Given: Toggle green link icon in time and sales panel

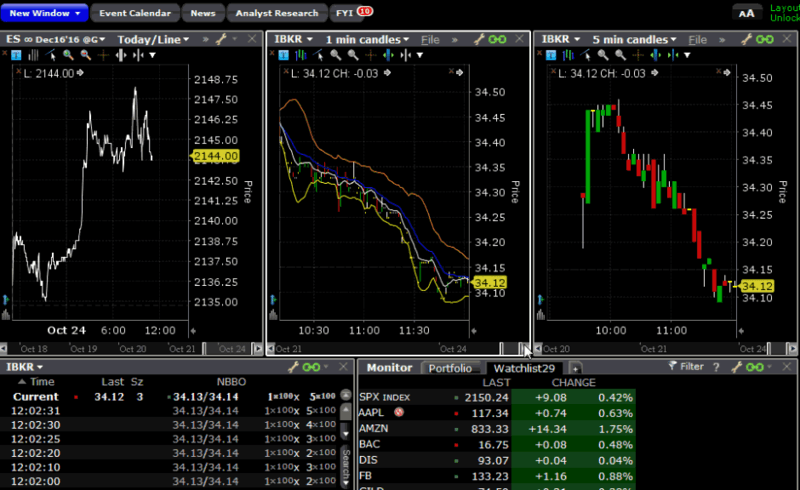Looking at the screenshot, I should pyautogui.click(x=312, y=367).
